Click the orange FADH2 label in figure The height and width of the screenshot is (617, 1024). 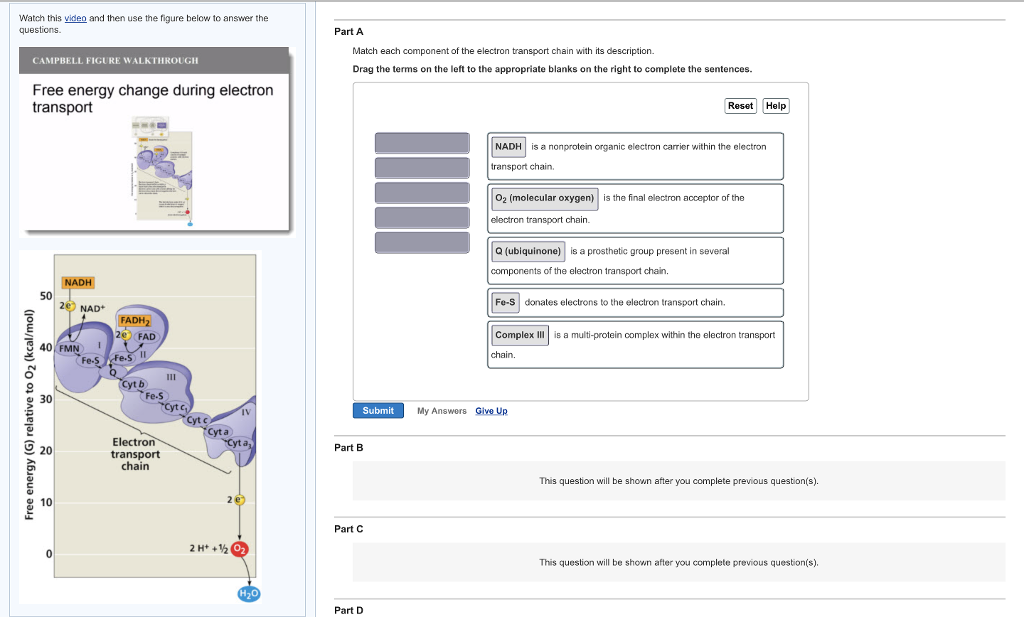(135, 321)
